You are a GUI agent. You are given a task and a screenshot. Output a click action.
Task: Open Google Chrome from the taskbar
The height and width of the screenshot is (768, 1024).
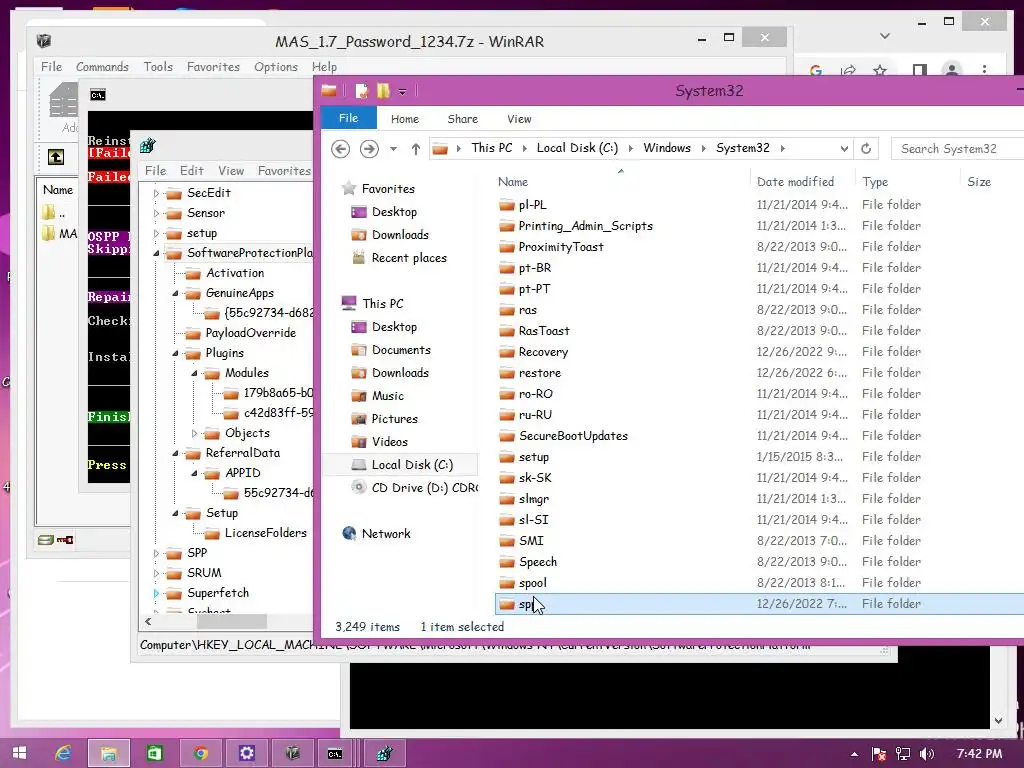click(x=200, y=753)
